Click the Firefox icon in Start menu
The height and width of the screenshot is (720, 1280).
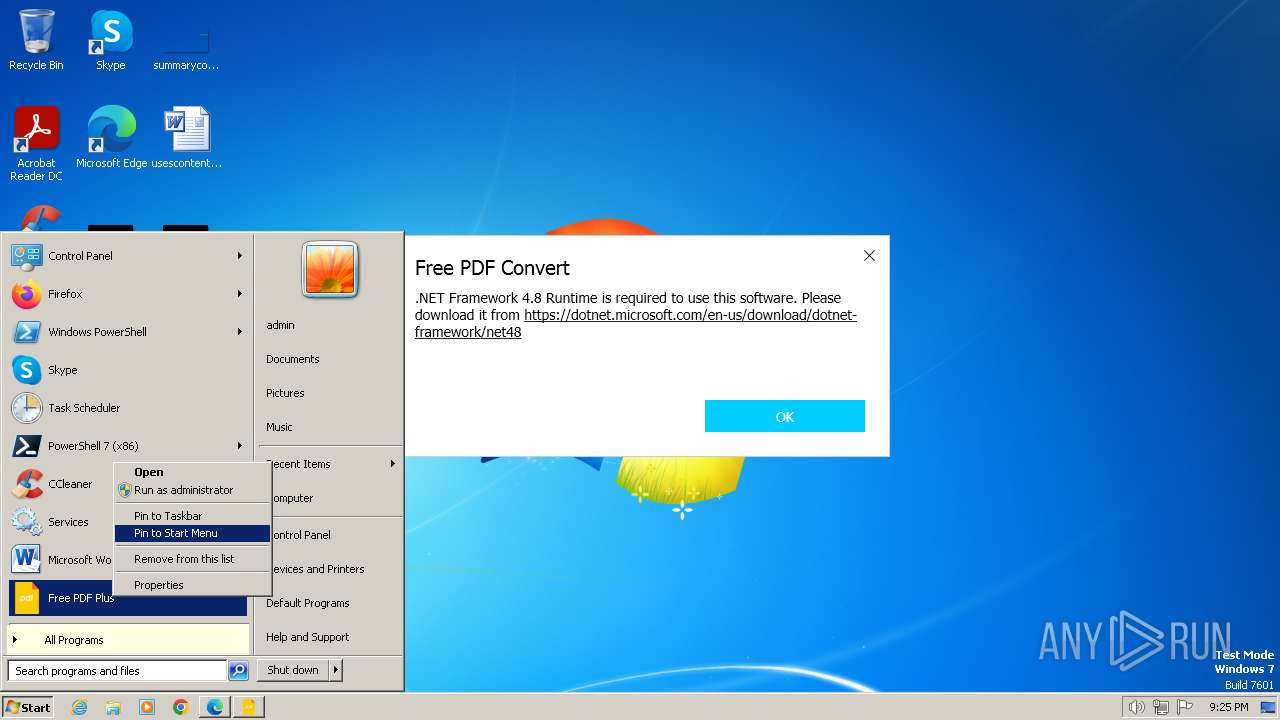tap(26, 294)
